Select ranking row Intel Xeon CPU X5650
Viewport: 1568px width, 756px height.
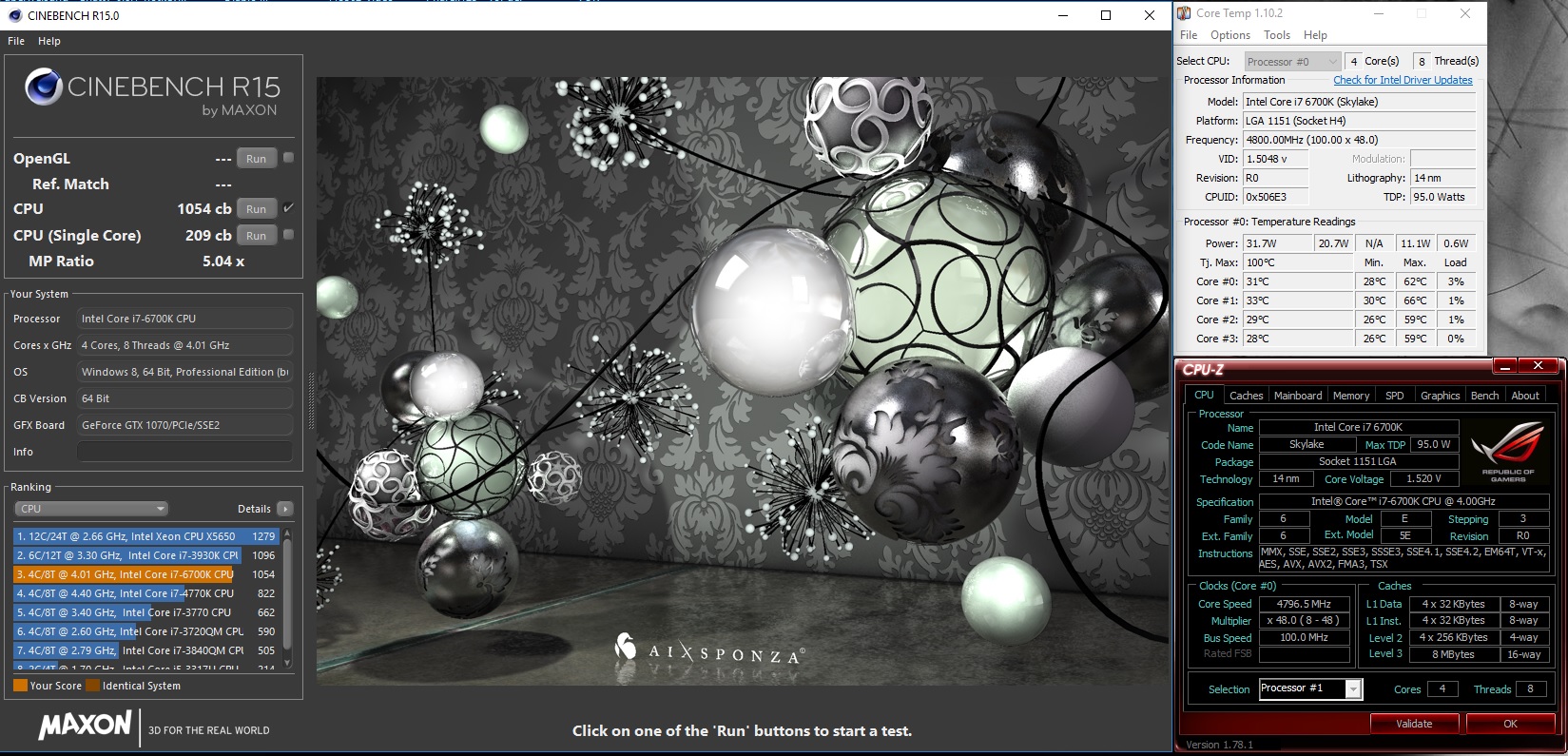click(x=145, y=536)
